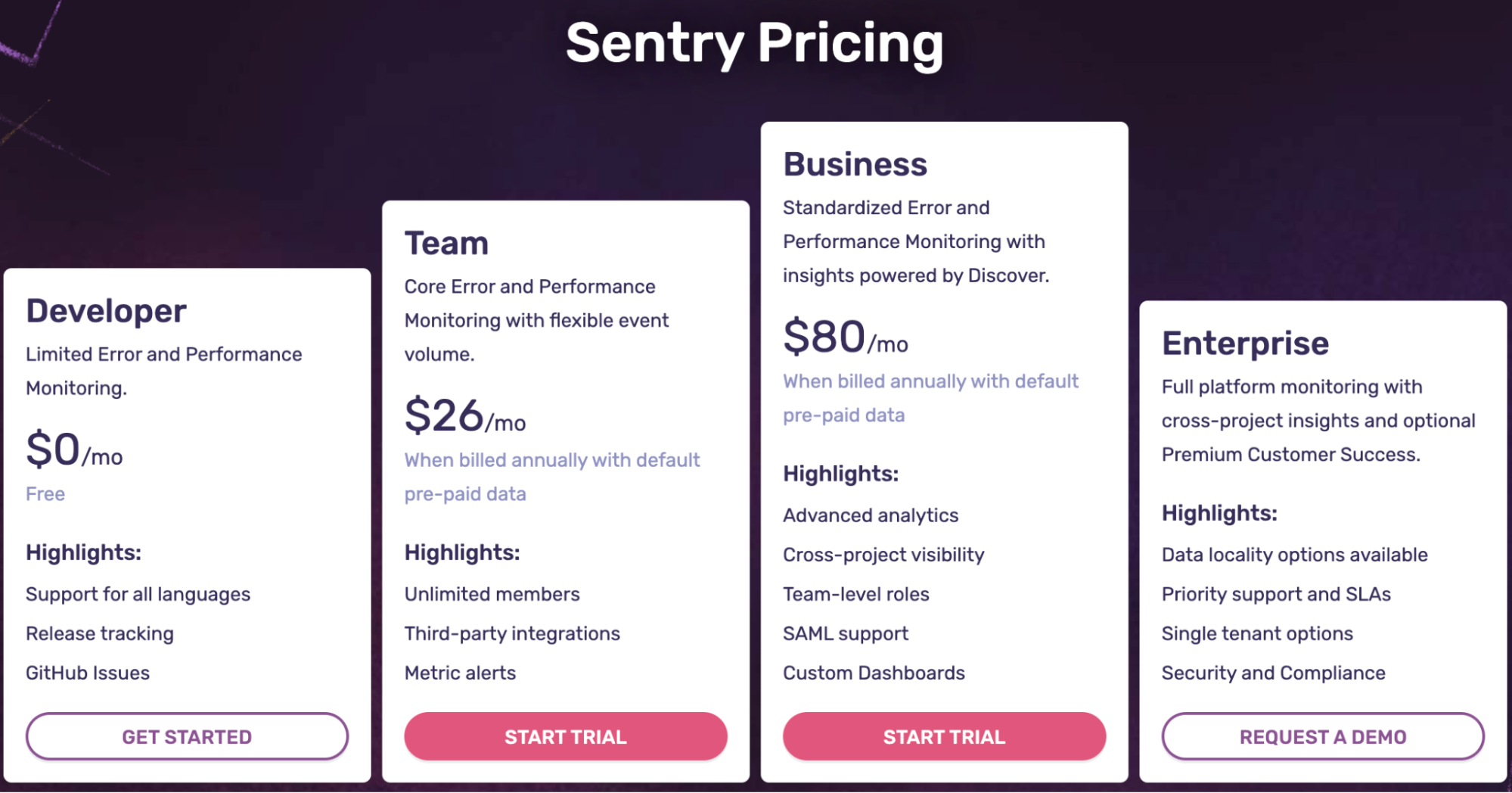Click the $80/mo price label
1512x793 pixels.
tap(844, 337)
